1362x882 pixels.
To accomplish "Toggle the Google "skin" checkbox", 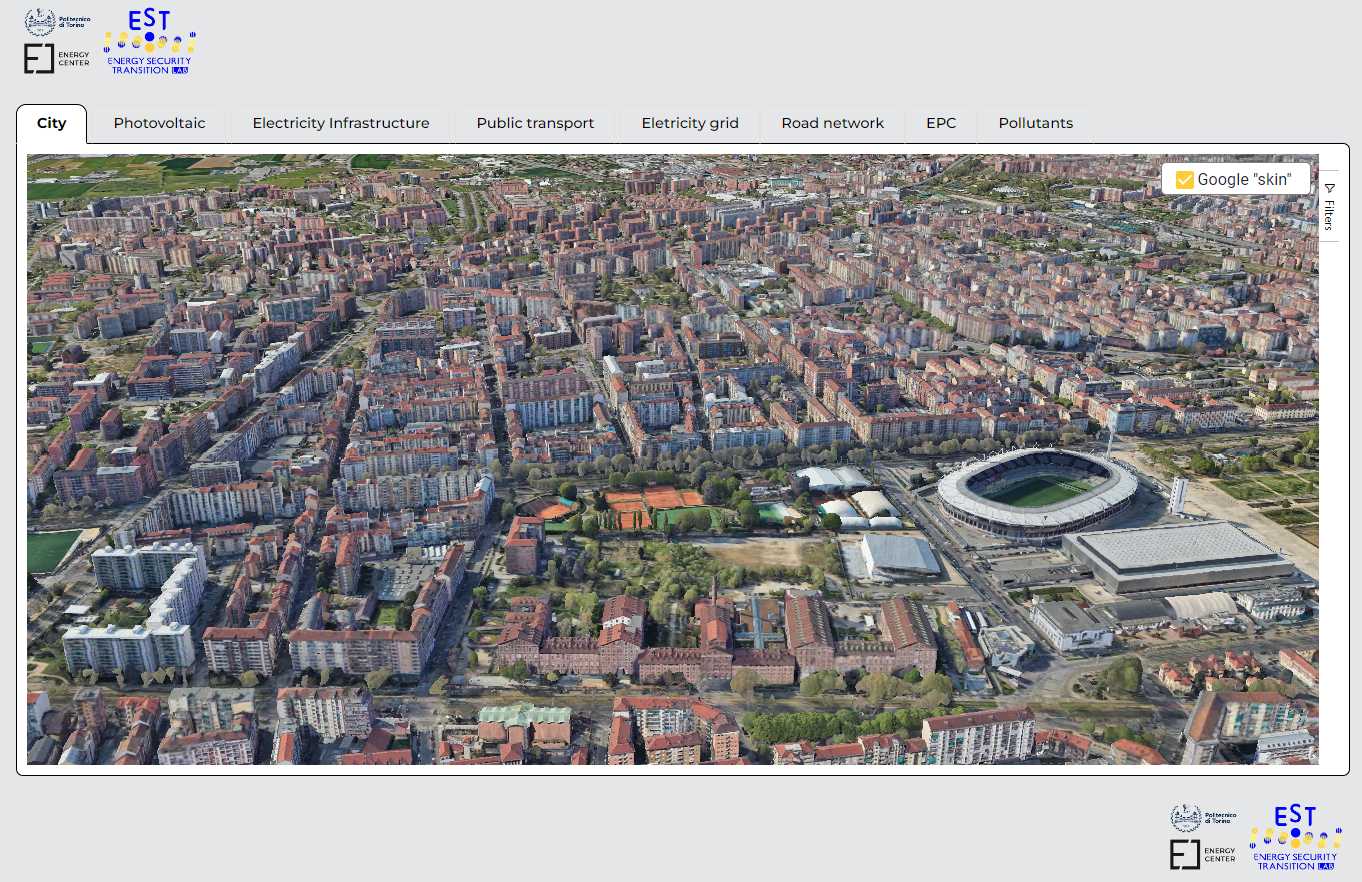I will 1185,180.
